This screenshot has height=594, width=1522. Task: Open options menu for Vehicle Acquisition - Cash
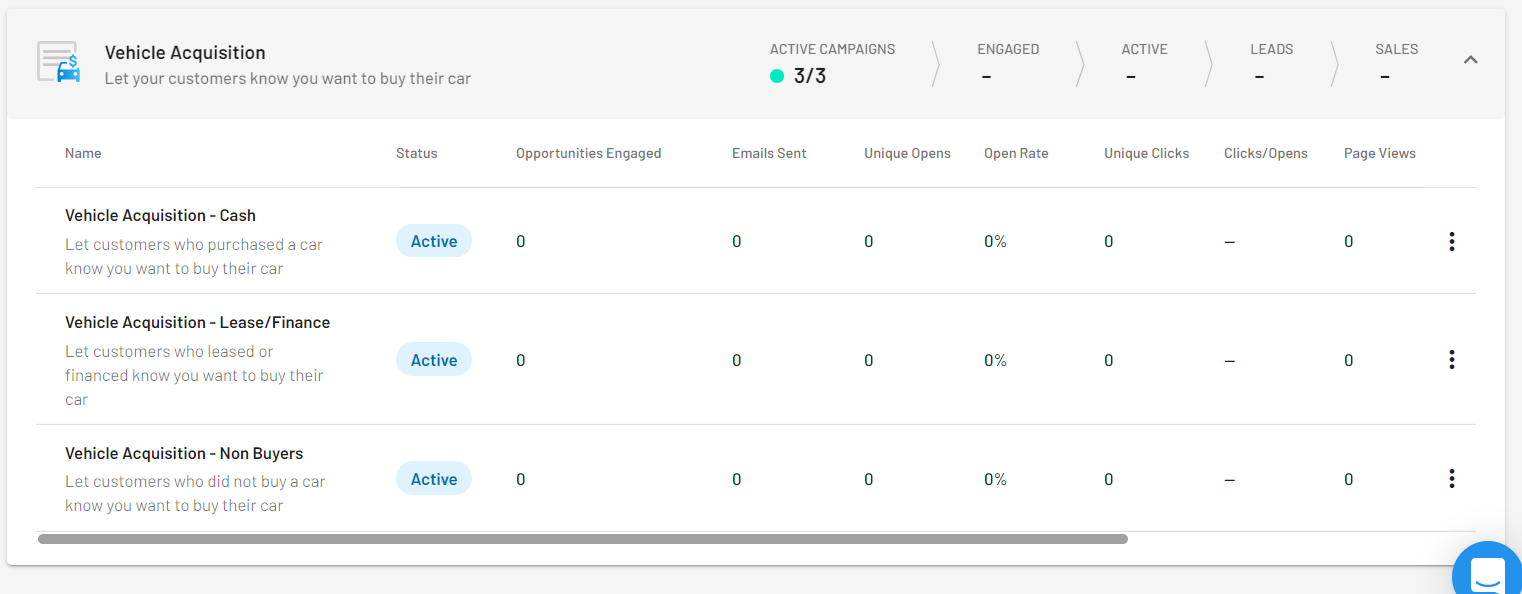click(1451, 241)
